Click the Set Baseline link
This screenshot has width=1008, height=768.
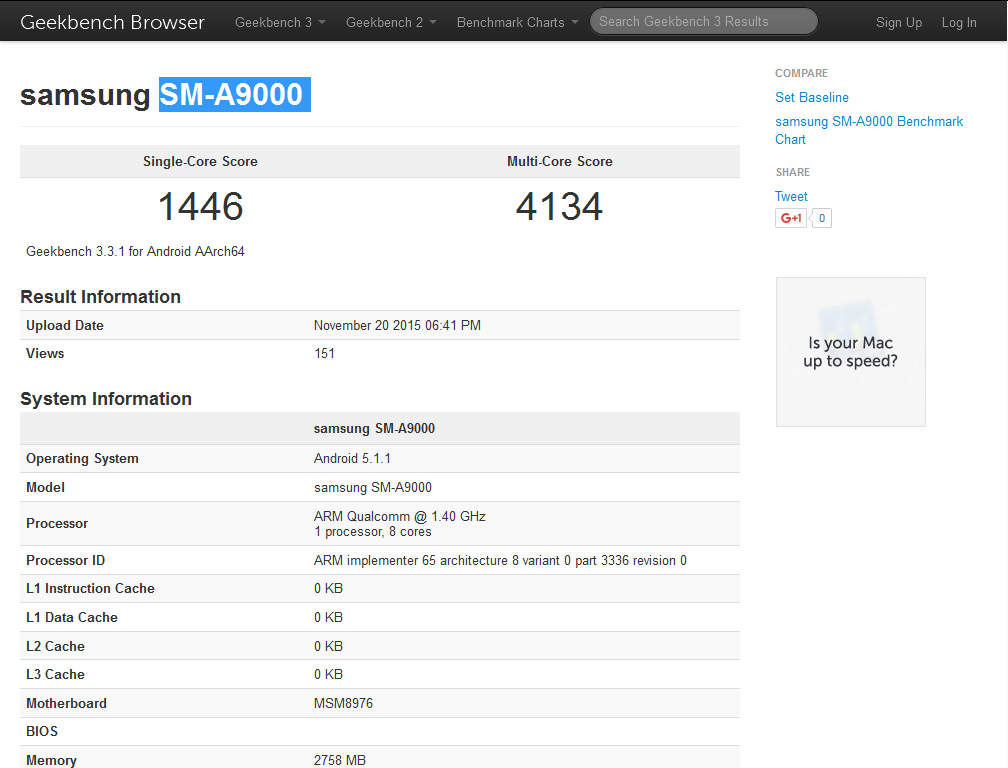(x=811, y=97)
